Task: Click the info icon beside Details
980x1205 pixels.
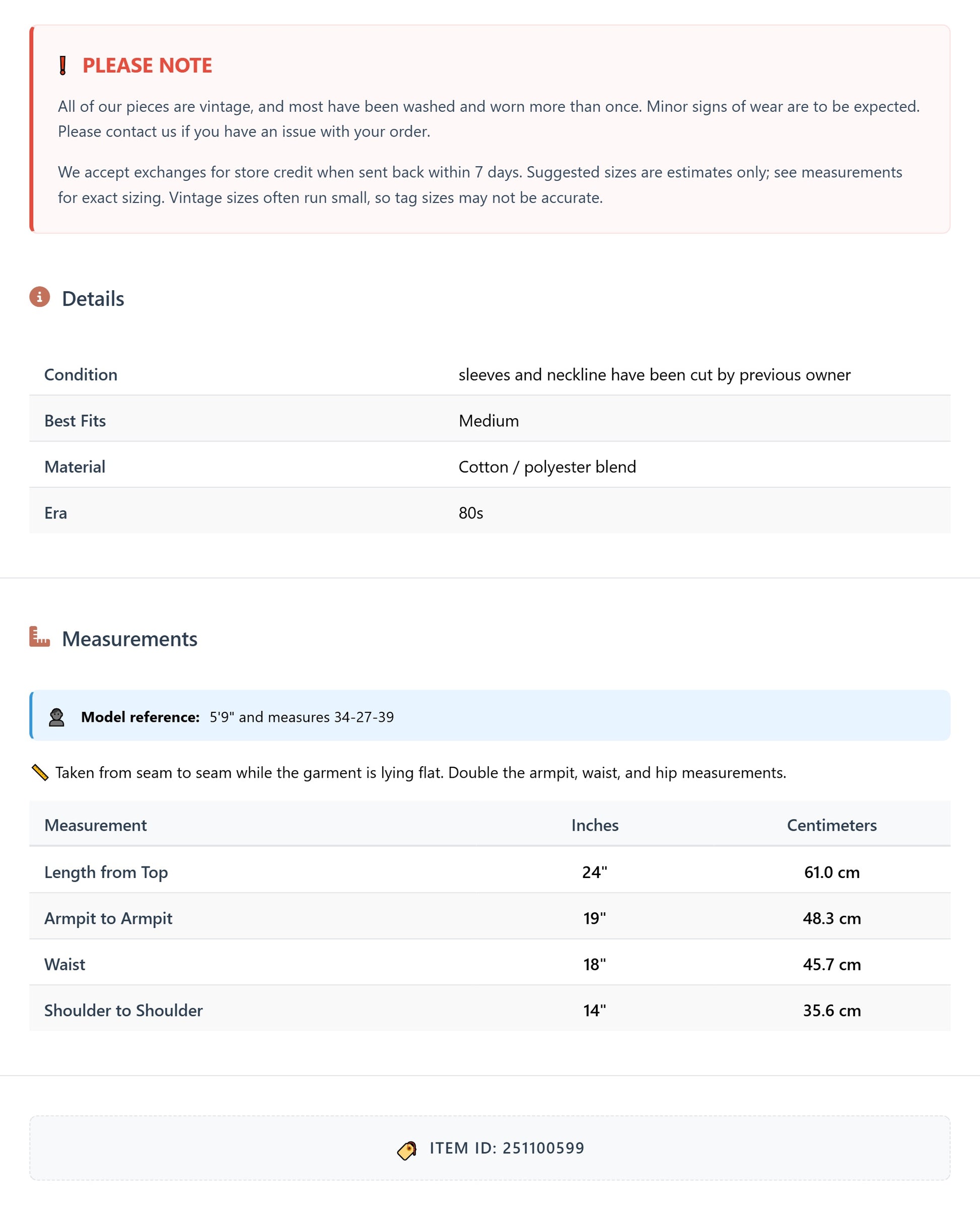Action: (x=39, y=296)
